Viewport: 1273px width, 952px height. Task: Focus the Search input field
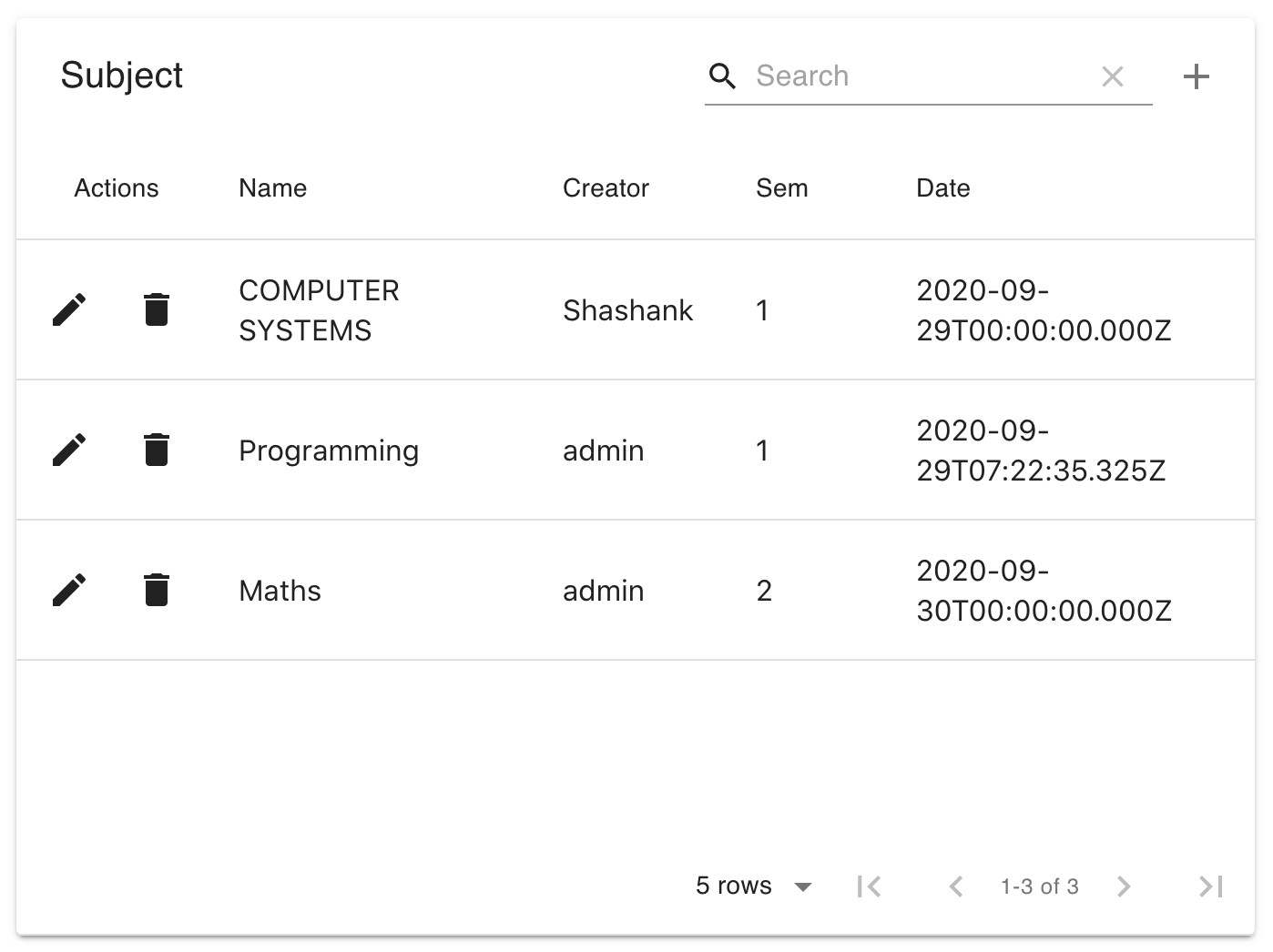(x=920, y=76)
